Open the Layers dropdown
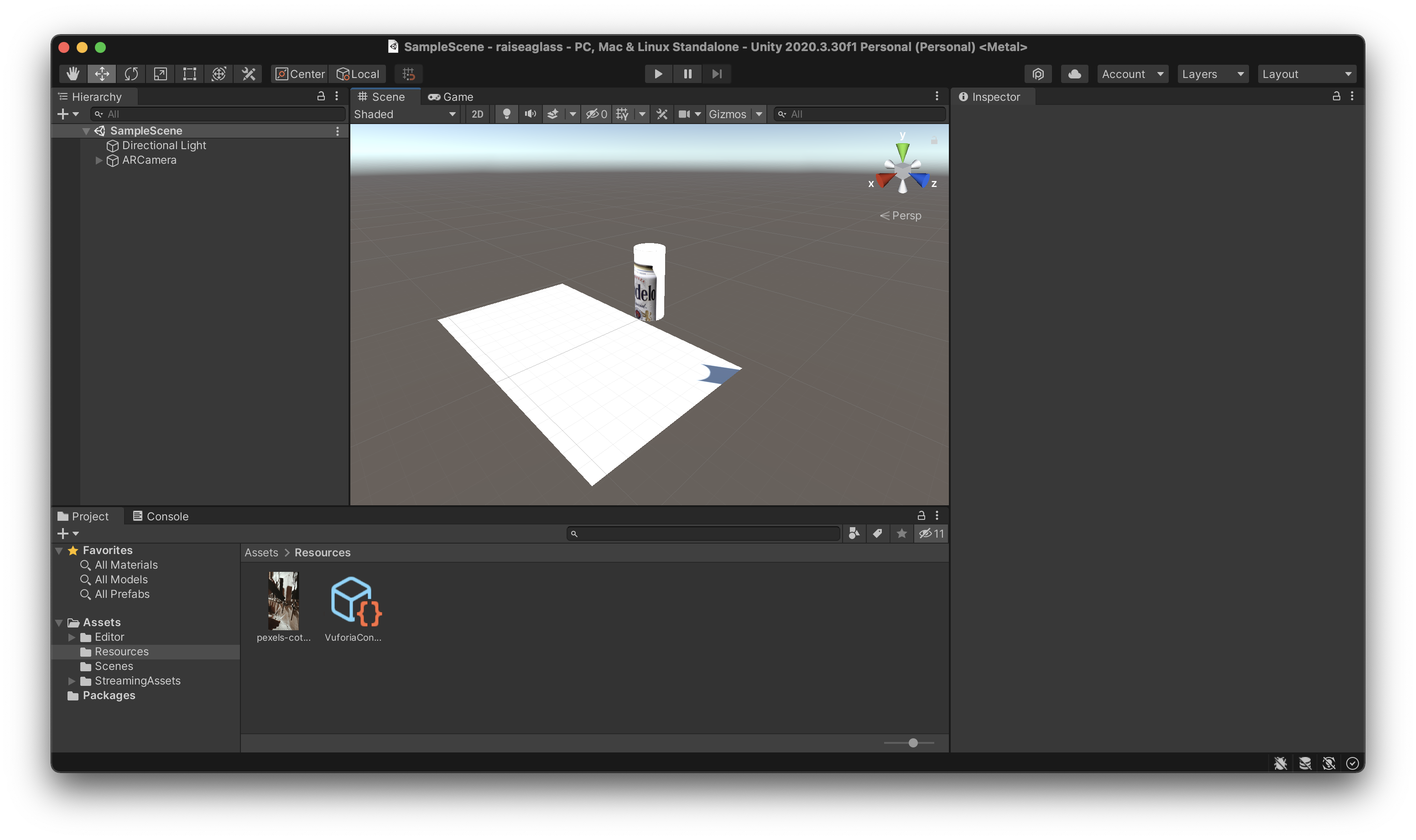 1212,74
